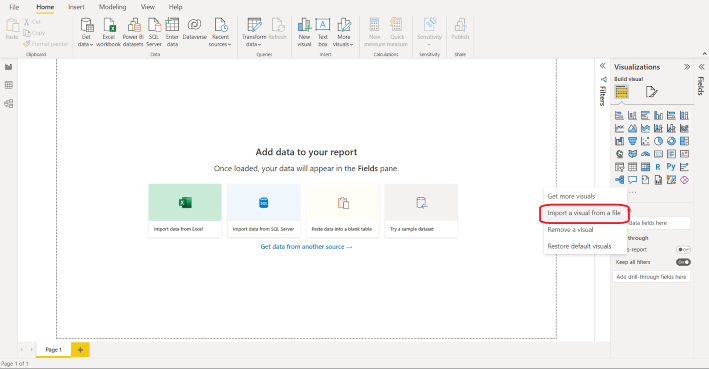Select the Area chart visual
The width and height of the screenshot is (709, 369).
pyautogui.click(x=633, y=128)
